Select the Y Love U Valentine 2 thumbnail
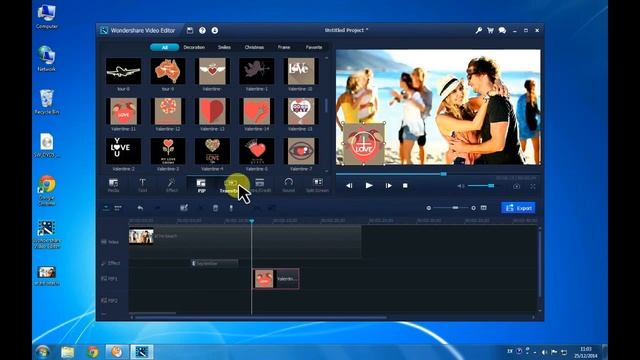This screenshot has height=360, width=640. (x=123, y=151)
